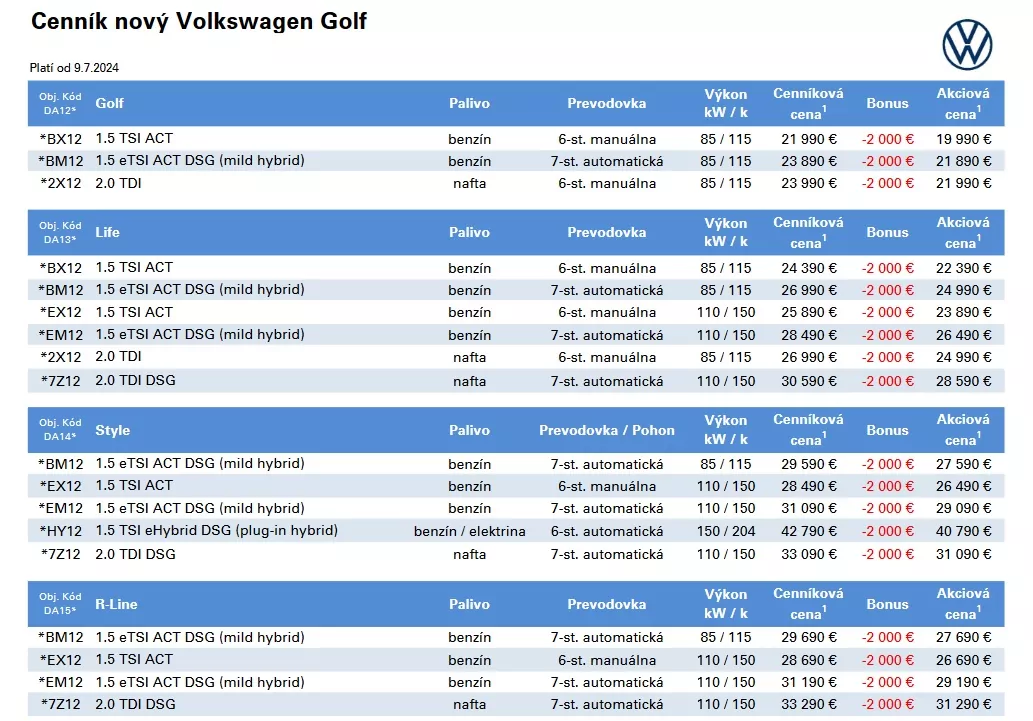Click the 'Obj. Kód DA14*' header cell

[60, 430]
